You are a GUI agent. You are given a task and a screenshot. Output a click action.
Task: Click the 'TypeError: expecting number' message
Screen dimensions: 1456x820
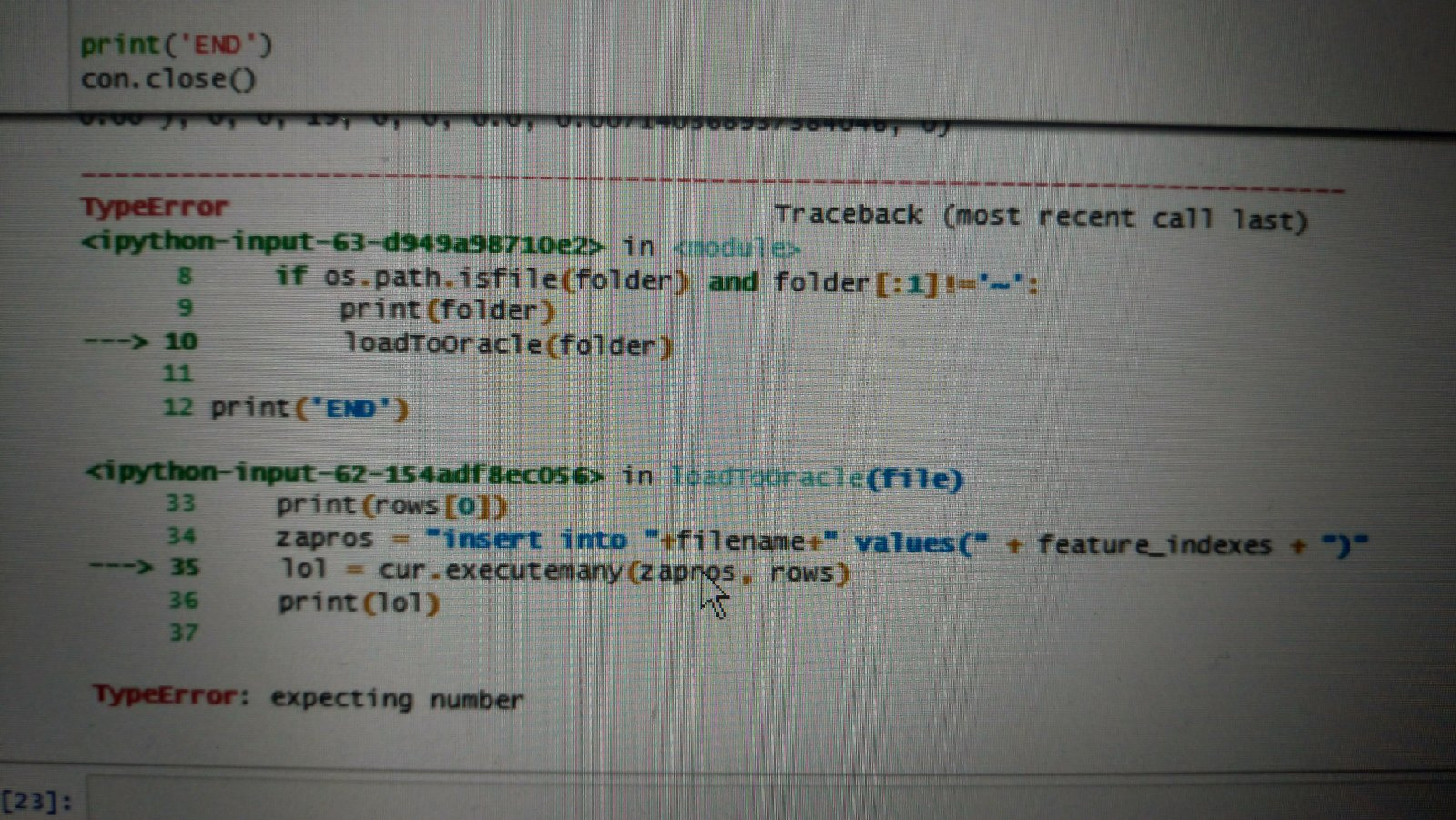(308, 698)
